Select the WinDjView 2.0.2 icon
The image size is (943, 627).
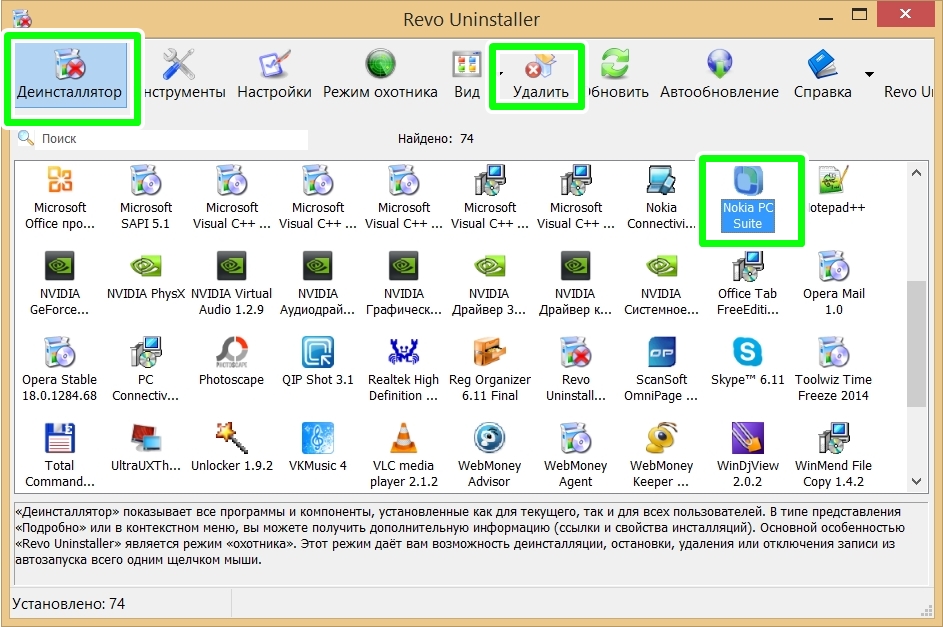tap(748, 448)
